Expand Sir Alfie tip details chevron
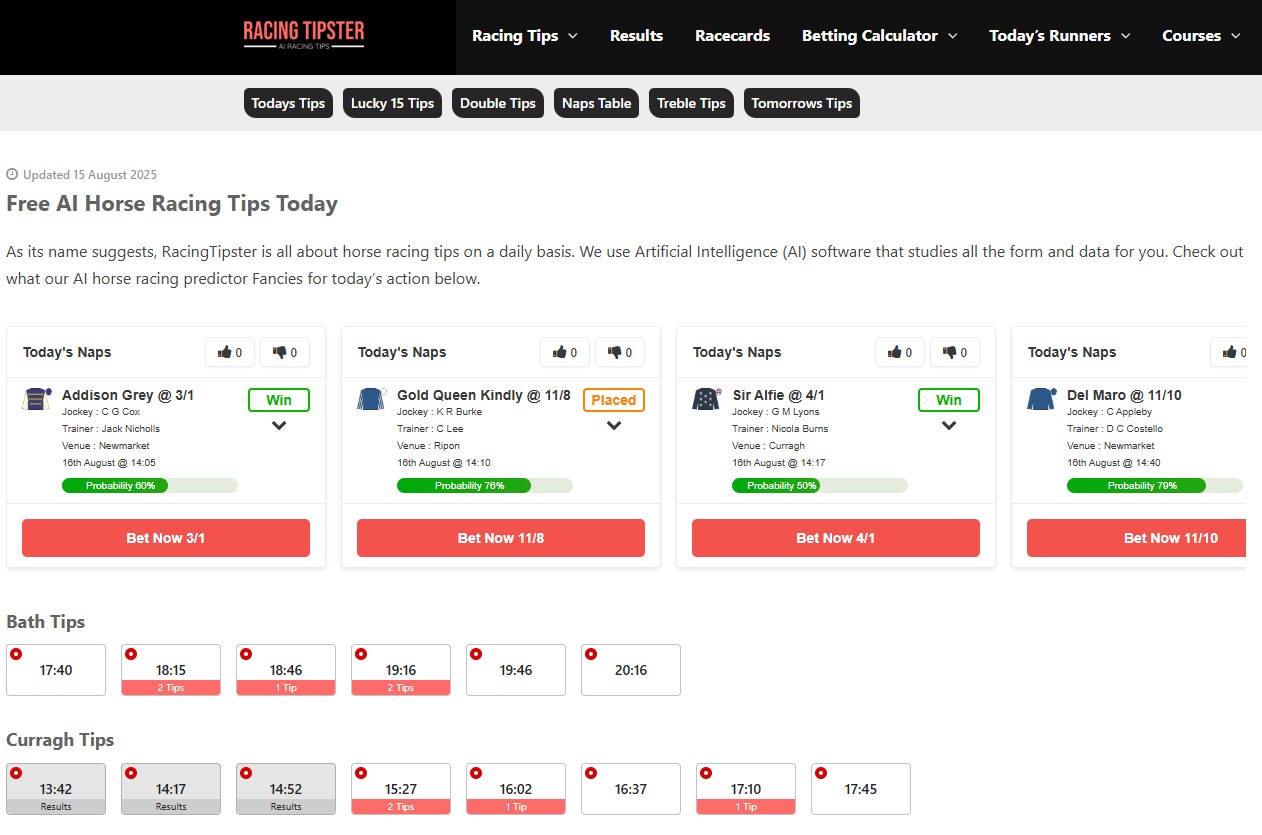 pyautogui.click(x=949, y=426)
